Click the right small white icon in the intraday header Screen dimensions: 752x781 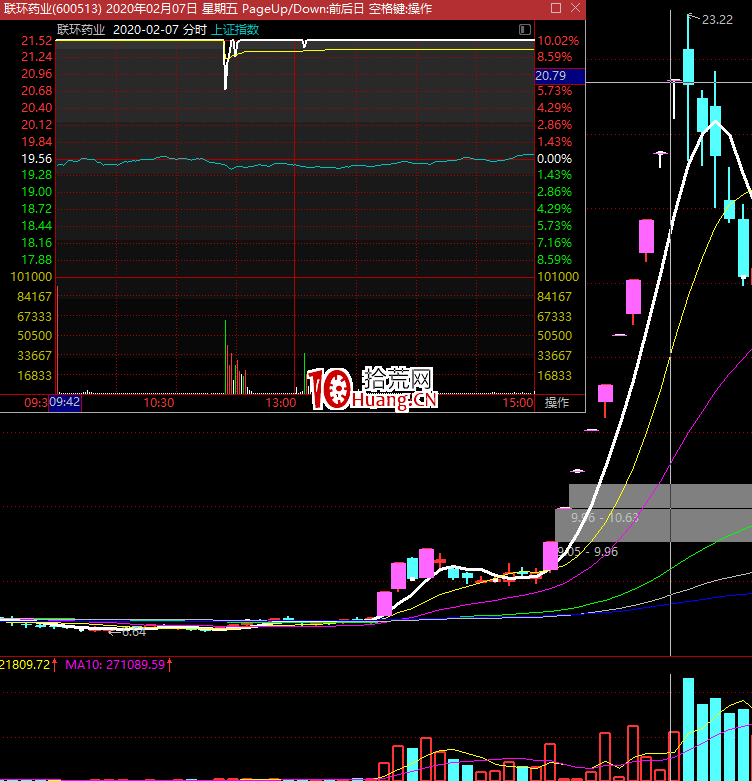pos(526,30)
